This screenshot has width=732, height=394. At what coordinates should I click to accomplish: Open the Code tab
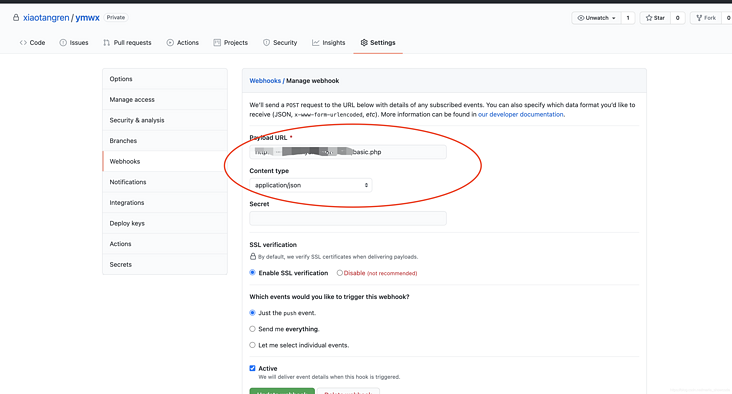point(32,42)
